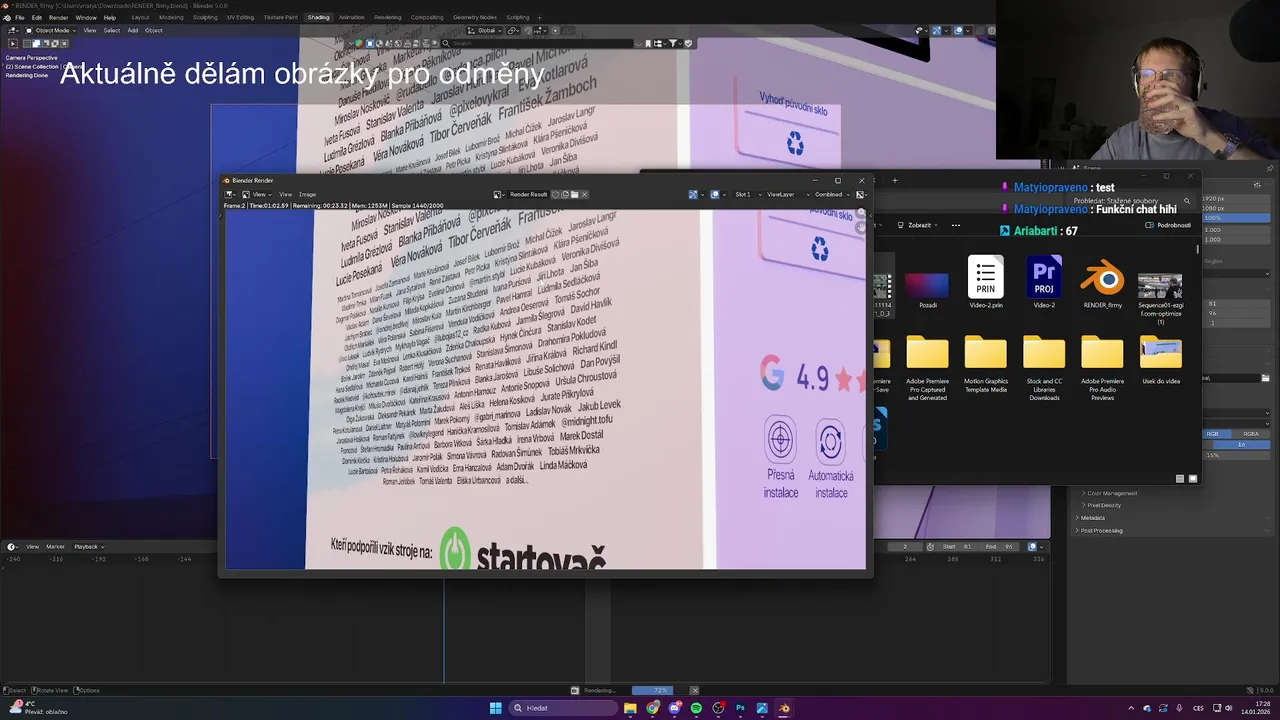1280x720 pixels.
Task: Open the Slot 1 dropdown
Action: coord(747,194)
